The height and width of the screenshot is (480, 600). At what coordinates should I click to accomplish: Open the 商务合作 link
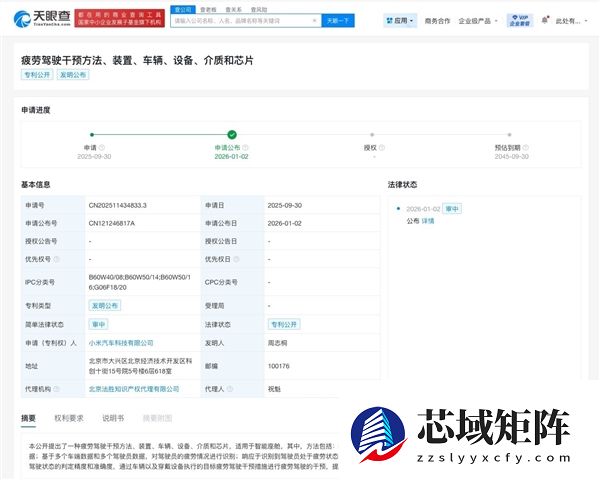tap(437, 21)
